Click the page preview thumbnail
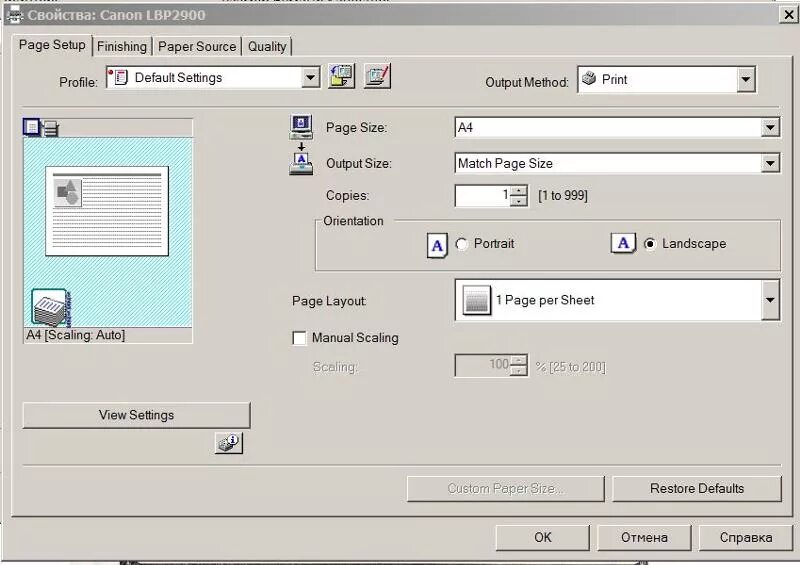Screen dimensions: 800x565 (x=107, y=211)
